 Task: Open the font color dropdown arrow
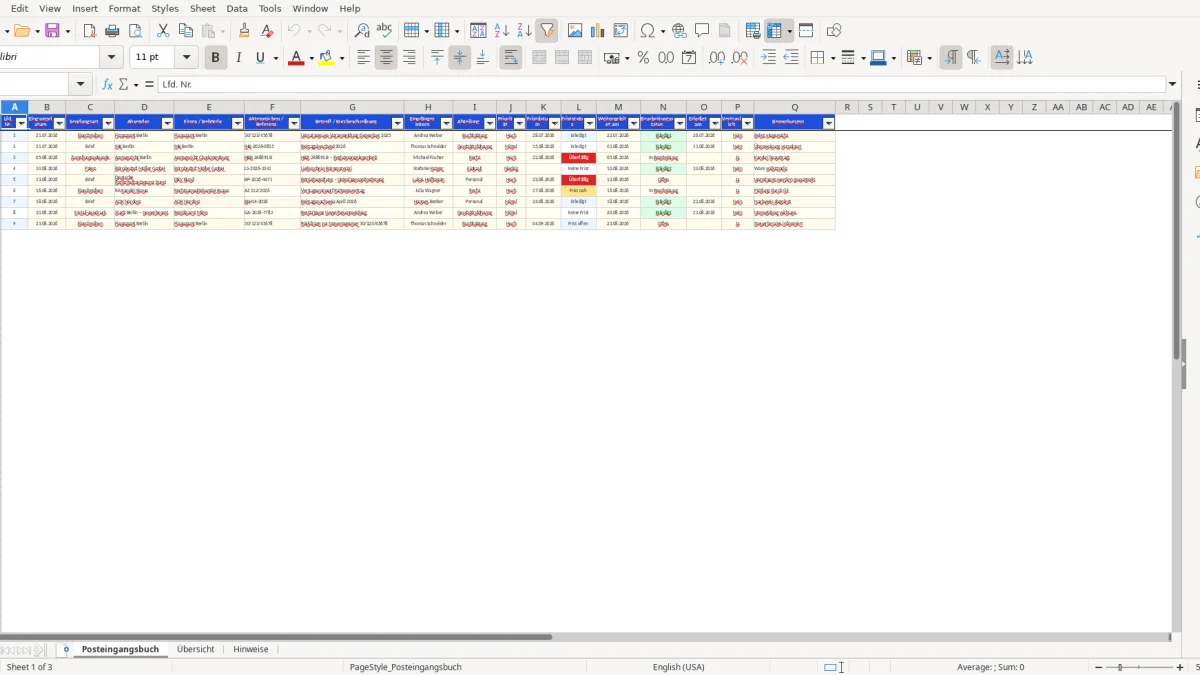point(311,58)
